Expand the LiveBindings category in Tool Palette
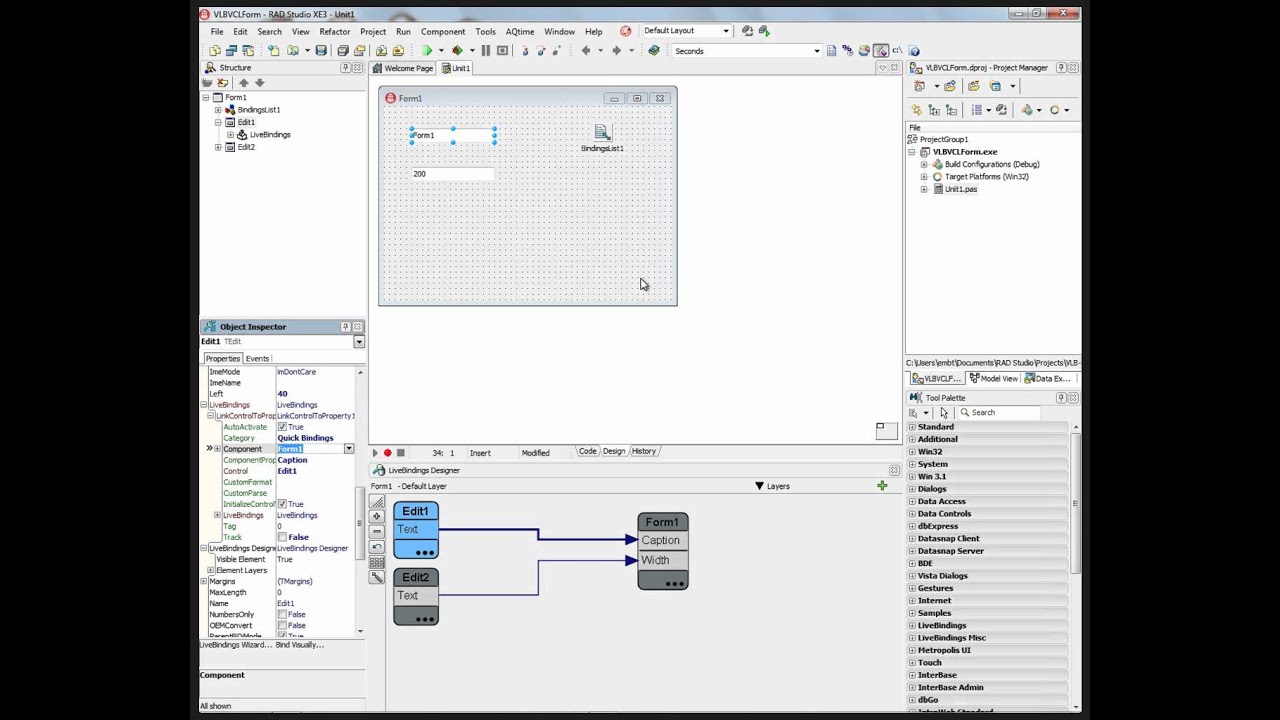 pyautogui.click(x=912, y=625)
